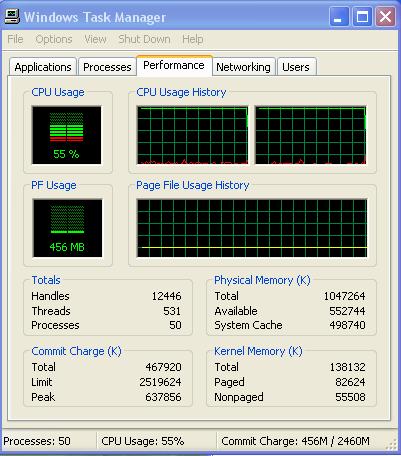Viewport: 401px width, 456px height.
Task: Click the Task Manager title bar icon
Action: (x=12, y=16)
